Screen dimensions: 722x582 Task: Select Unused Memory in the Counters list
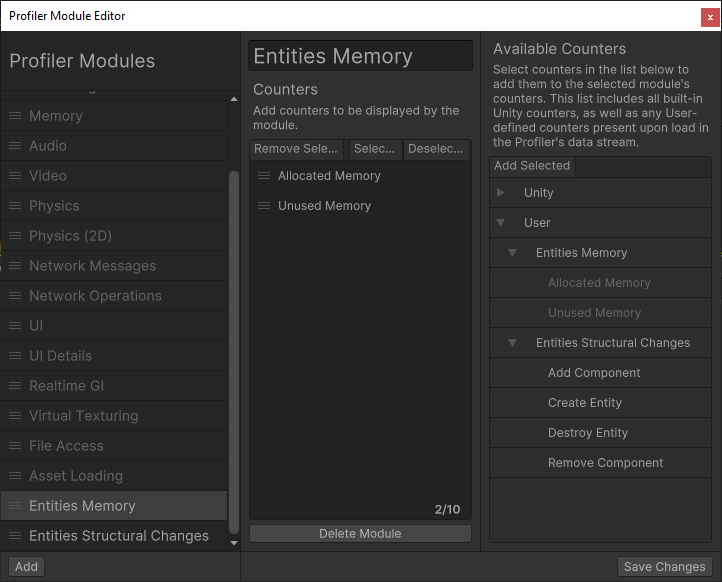(x=360, y=205)
